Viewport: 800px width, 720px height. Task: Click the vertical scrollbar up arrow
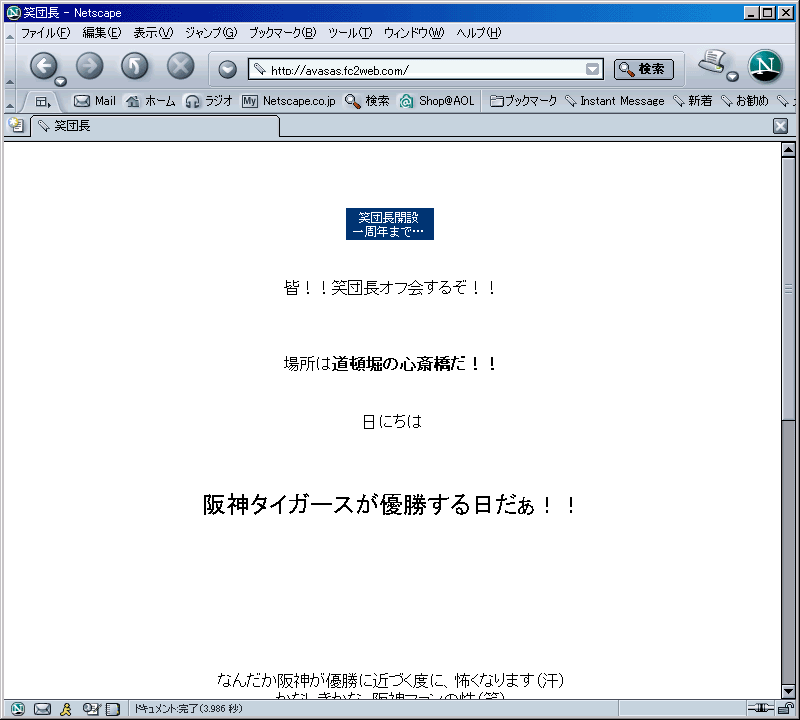click(x=788, y=150)
